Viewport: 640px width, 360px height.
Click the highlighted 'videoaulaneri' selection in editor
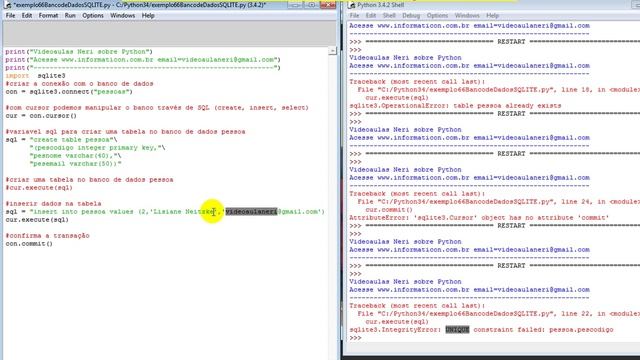click(x=251, y=211)
